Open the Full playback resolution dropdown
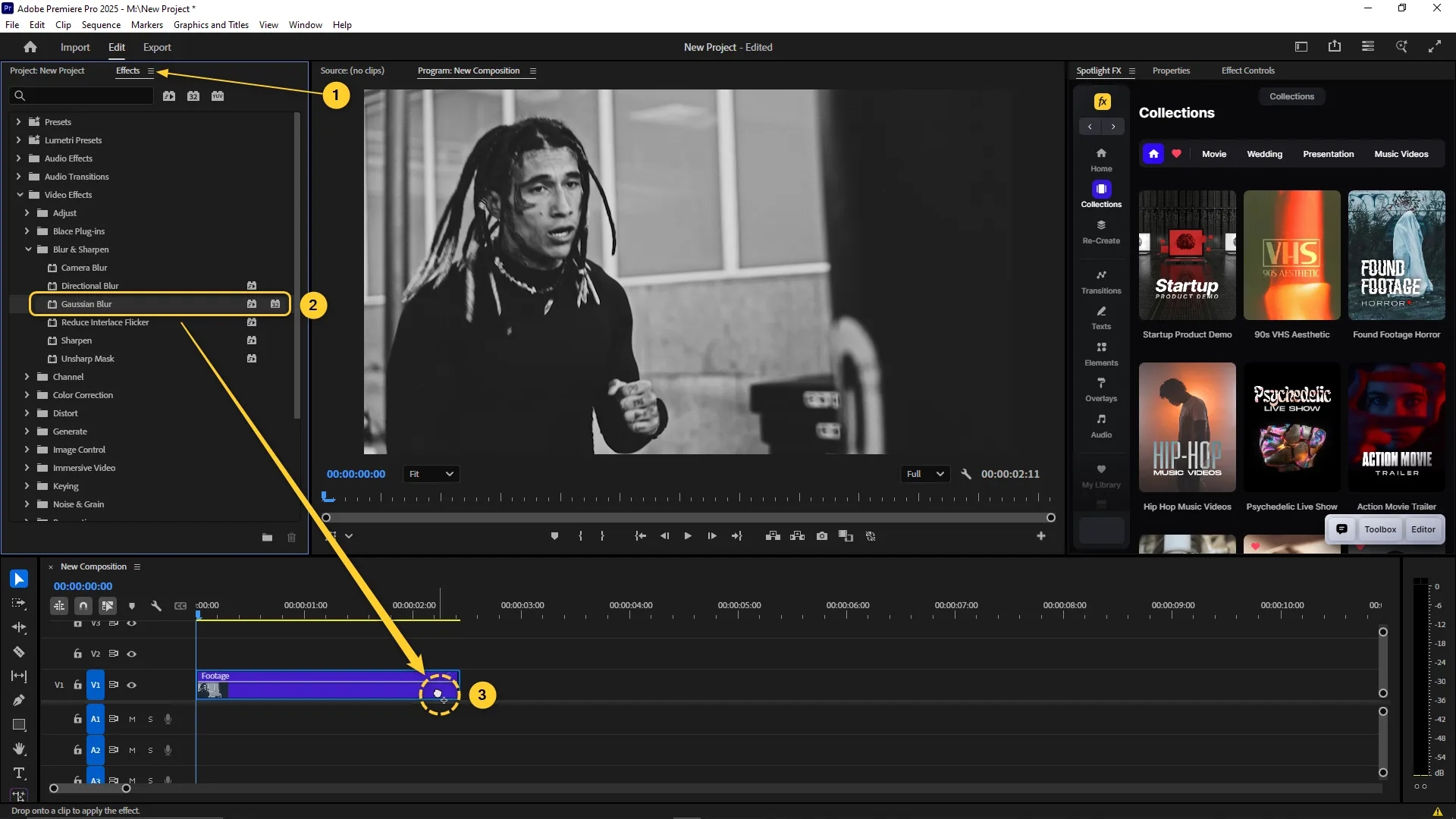This screenshot has height=819, width=1456. click(925, 474)
